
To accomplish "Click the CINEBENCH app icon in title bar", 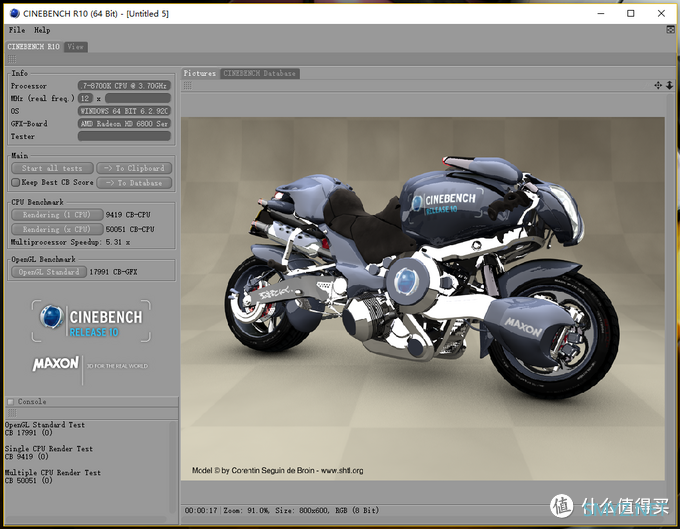I will click(15, 13).
